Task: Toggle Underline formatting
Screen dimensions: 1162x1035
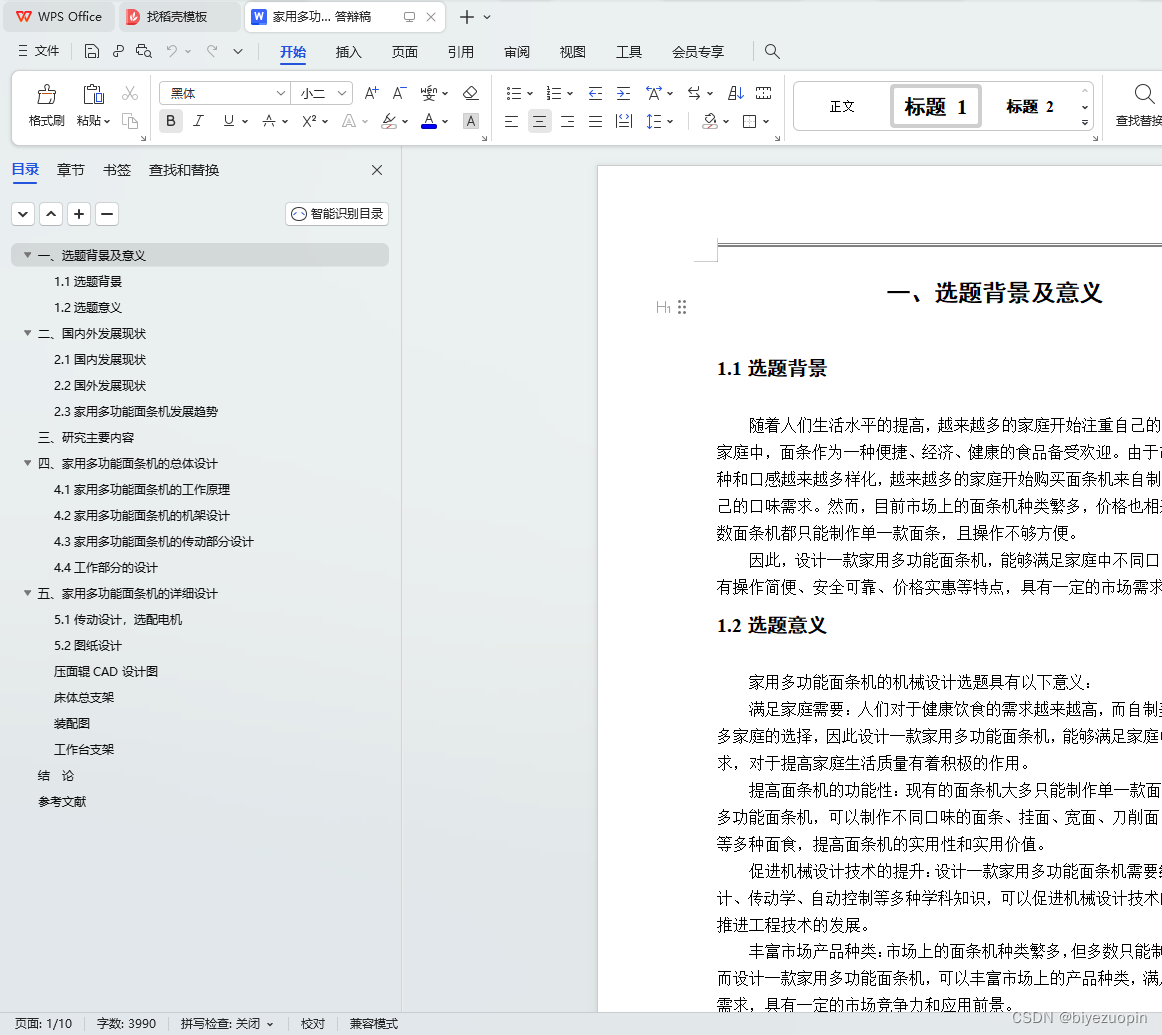Action: tap(228, 121)
